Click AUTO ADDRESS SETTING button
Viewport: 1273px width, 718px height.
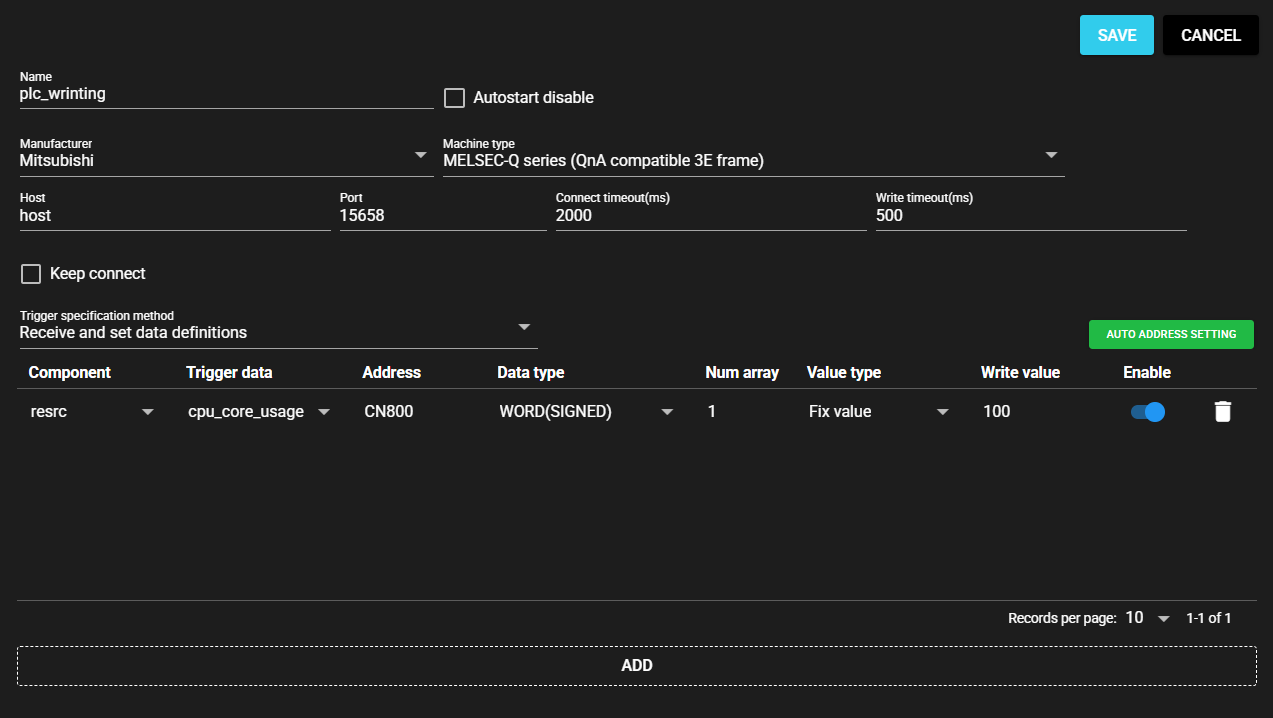click(x=1170, y=334)
